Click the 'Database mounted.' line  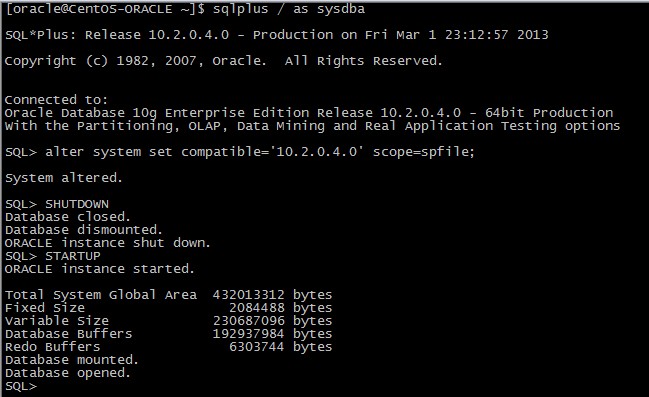[72, 360]
